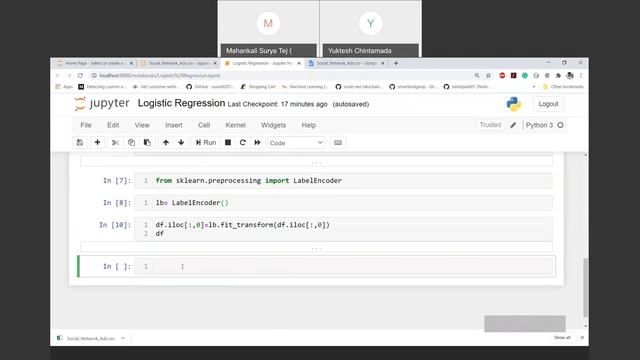640x360 pixels.
Task: Interrupt the kernel with the stop square
Action: pyautogui.click(x=228, y=142)
